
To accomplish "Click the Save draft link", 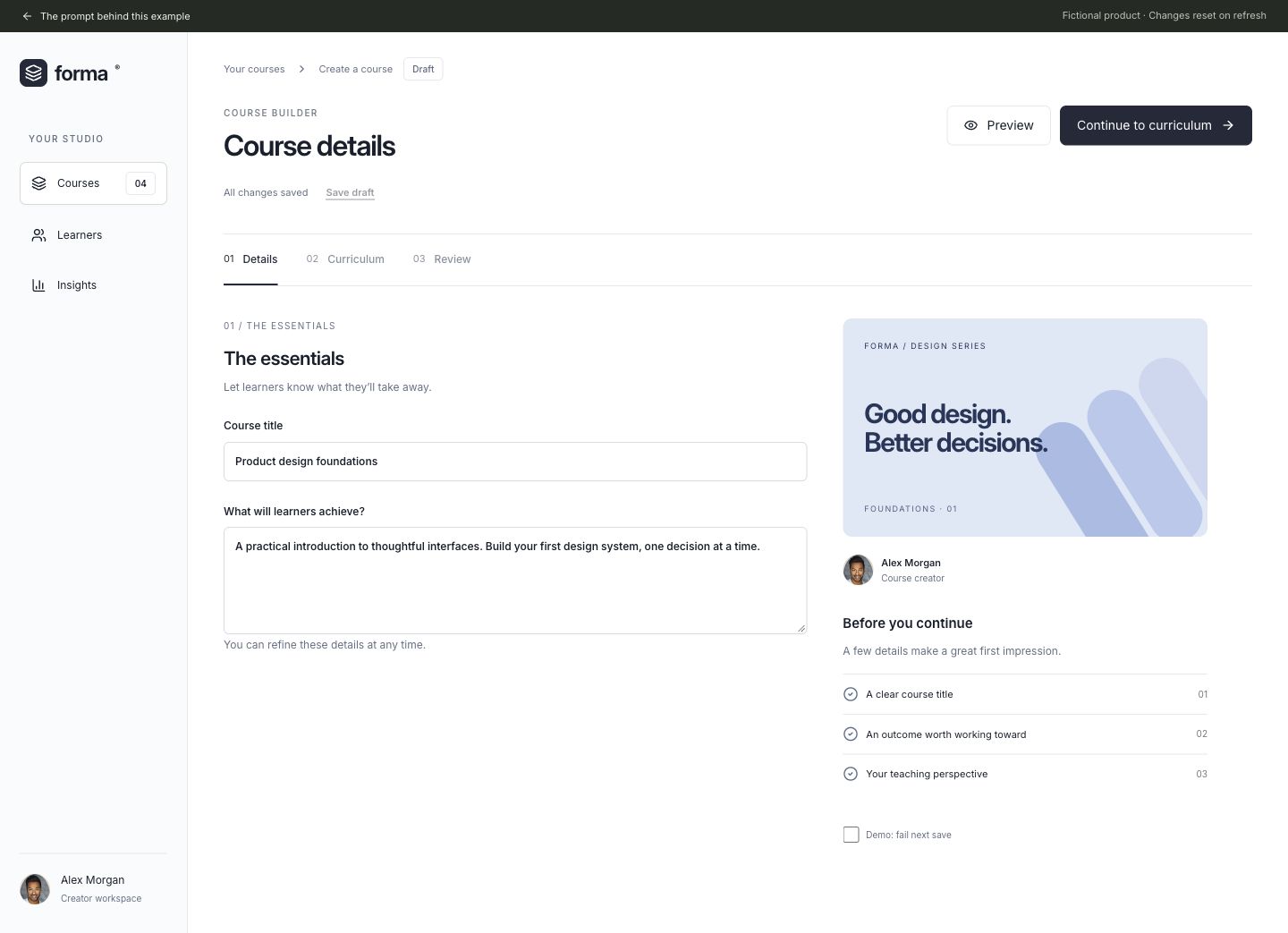I will coord(350,192).
